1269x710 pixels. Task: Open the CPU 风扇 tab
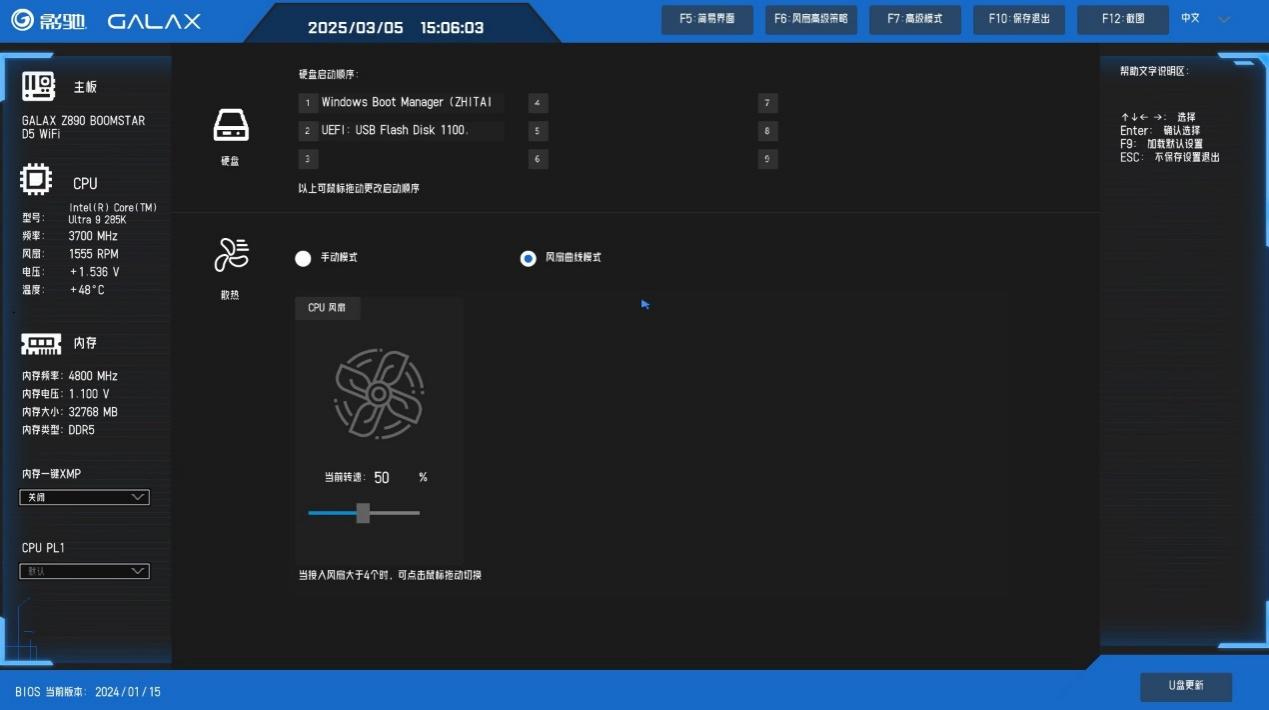(327, 308)
